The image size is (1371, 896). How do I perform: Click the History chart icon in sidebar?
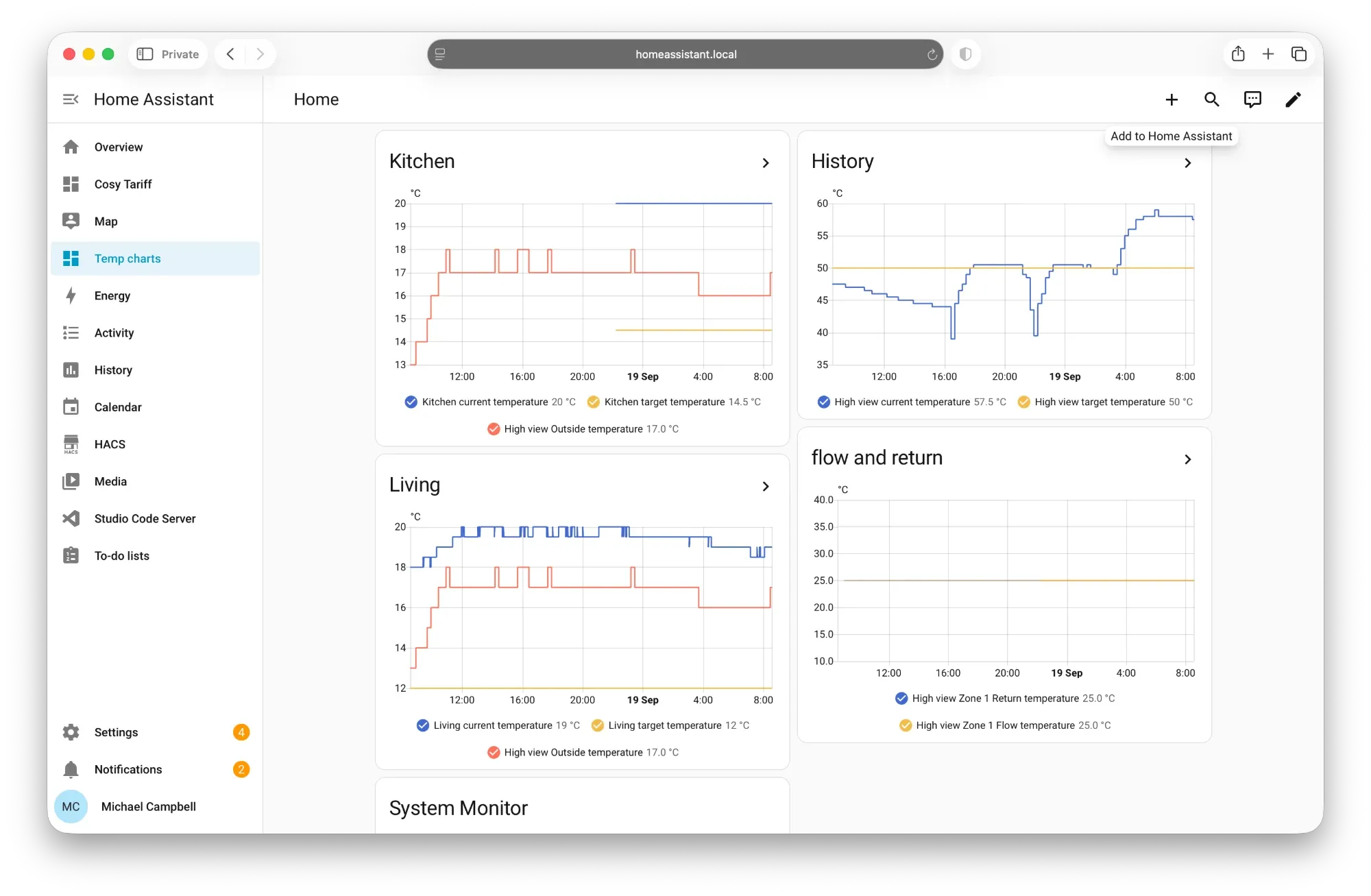click(x=71, y=370)
